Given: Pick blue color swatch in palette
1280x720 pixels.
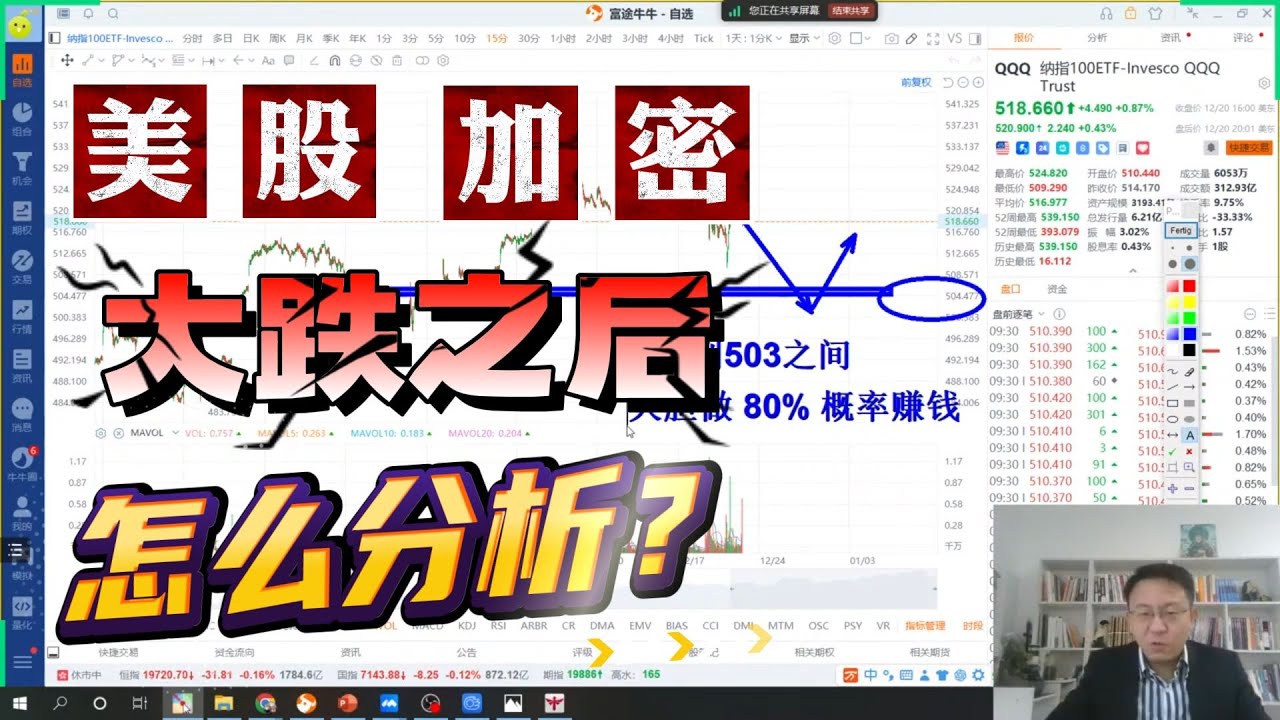Looking at the screenshot, I should 1189,334.
